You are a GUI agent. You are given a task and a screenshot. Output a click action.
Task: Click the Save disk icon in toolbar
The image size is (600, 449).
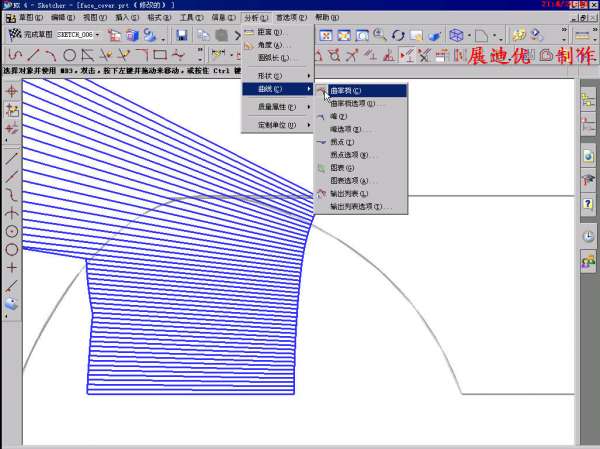(182, 35)
